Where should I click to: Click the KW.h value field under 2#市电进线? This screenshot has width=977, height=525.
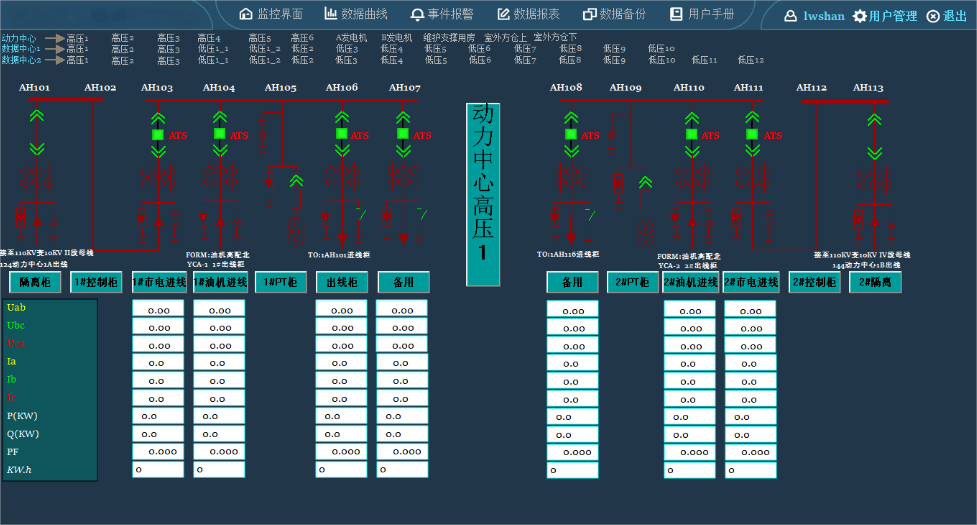pos(750,470)
